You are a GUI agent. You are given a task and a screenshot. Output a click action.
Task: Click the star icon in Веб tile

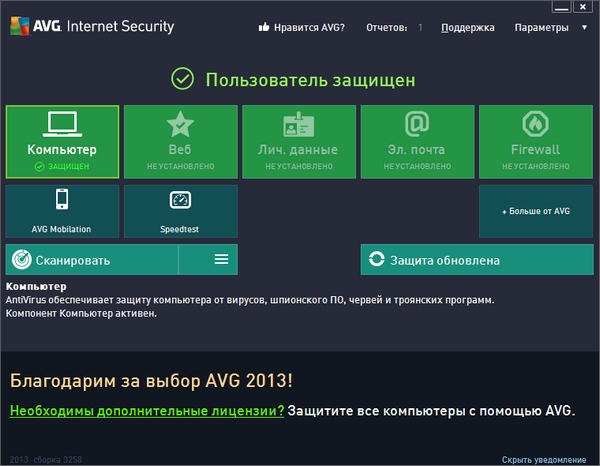click(x=180, y=124)
